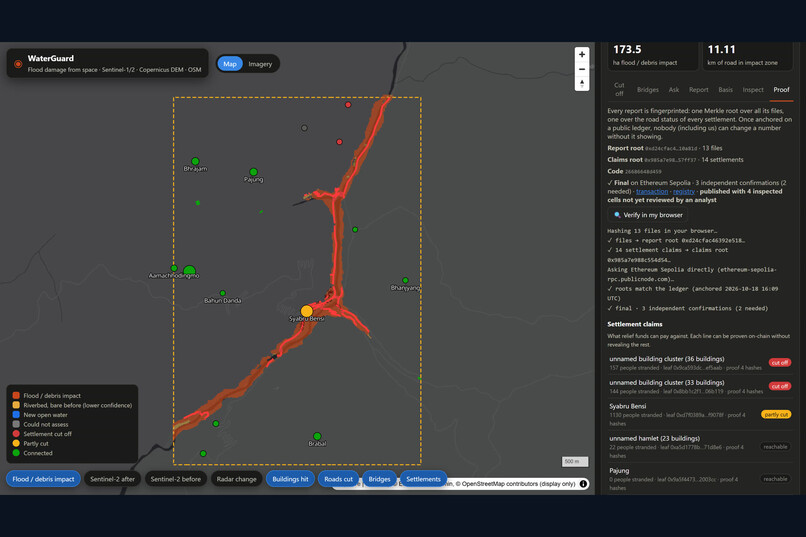
Task: Click Flood / debris impact legend swatch
Action: point(16,395)
